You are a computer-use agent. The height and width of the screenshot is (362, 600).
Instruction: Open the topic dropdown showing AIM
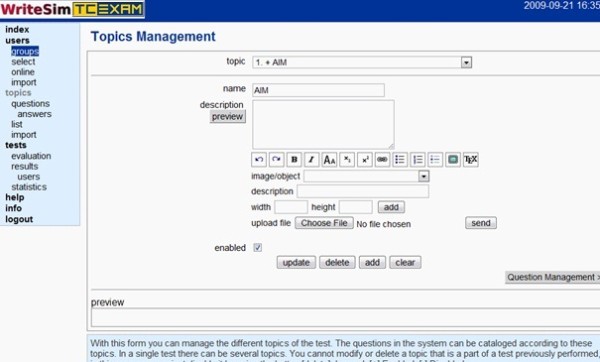coord(362,62)
